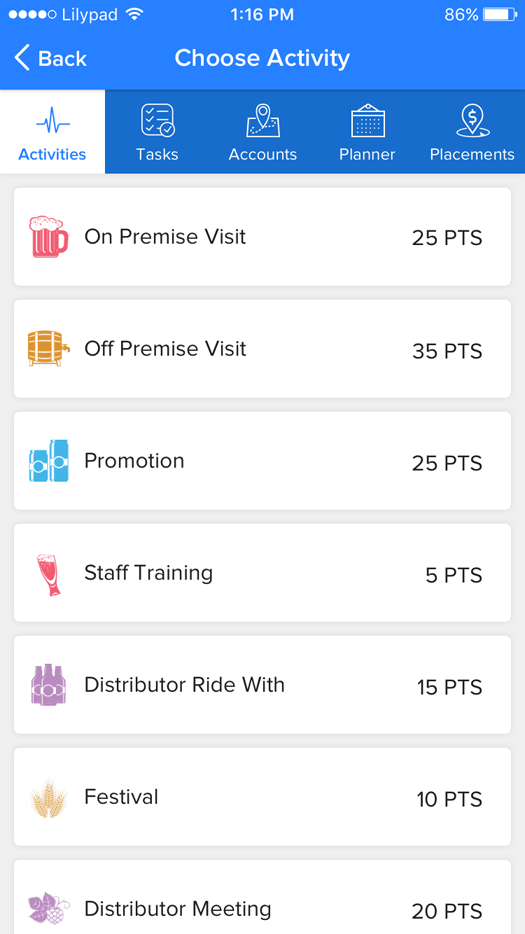Screen dimensions: 525x934
Task: Select the Promotion activity label
Action: coord(134,460)
